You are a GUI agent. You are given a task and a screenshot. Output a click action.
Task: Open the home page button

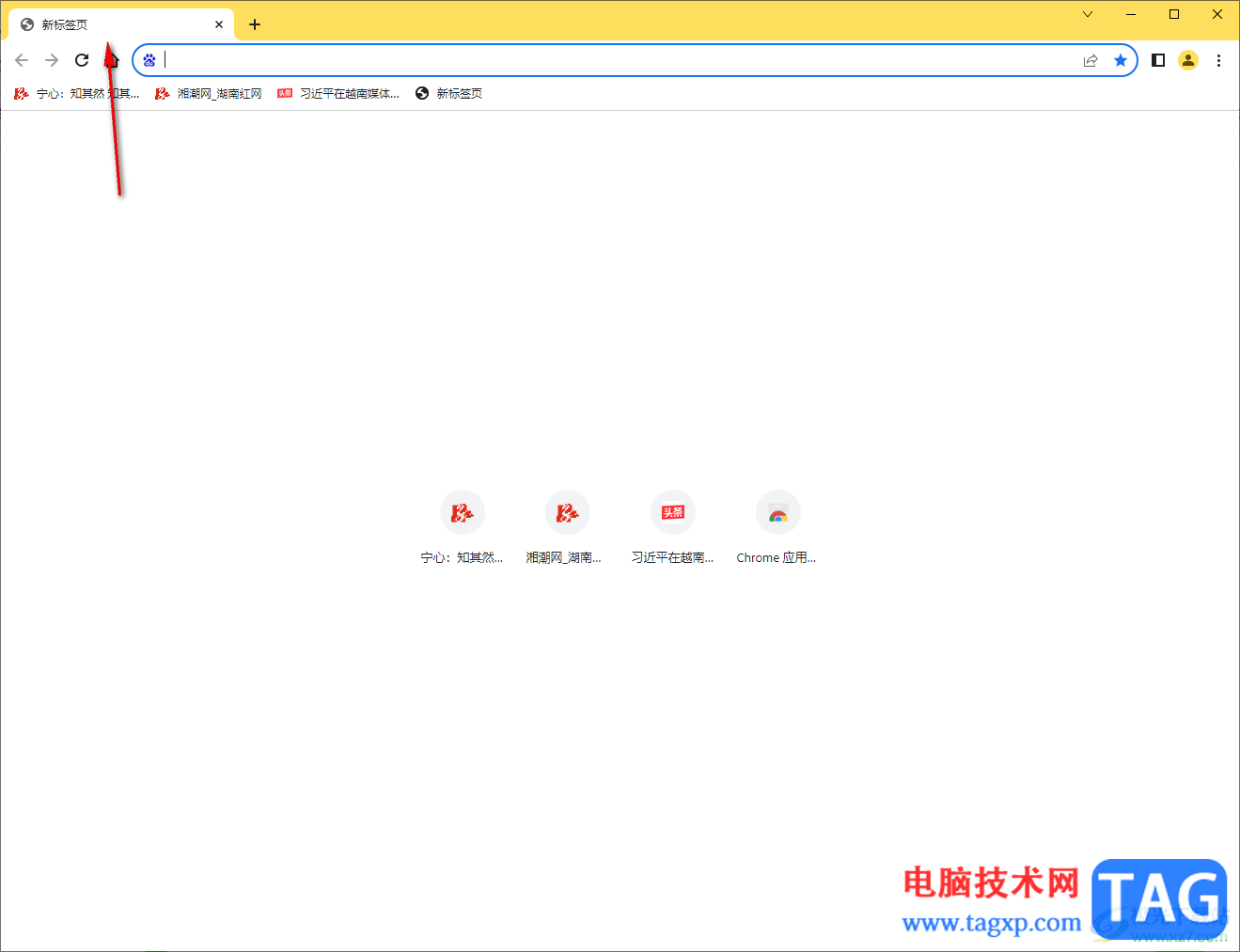coord(112,60)
